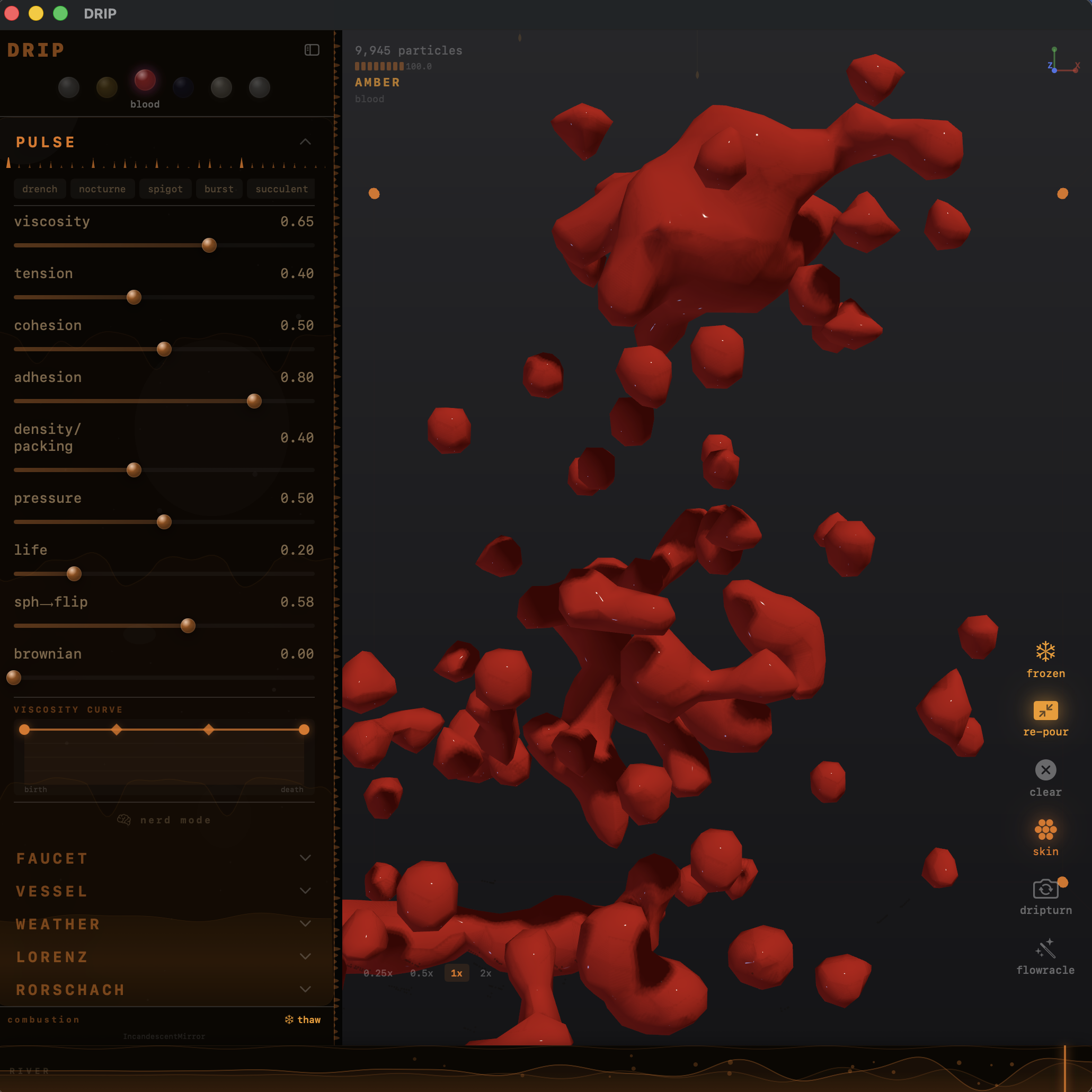The height and width of the screenshot is (1092, 1092).
Task: Collapse the PULSE section
Action: click(x=305, y=141)
